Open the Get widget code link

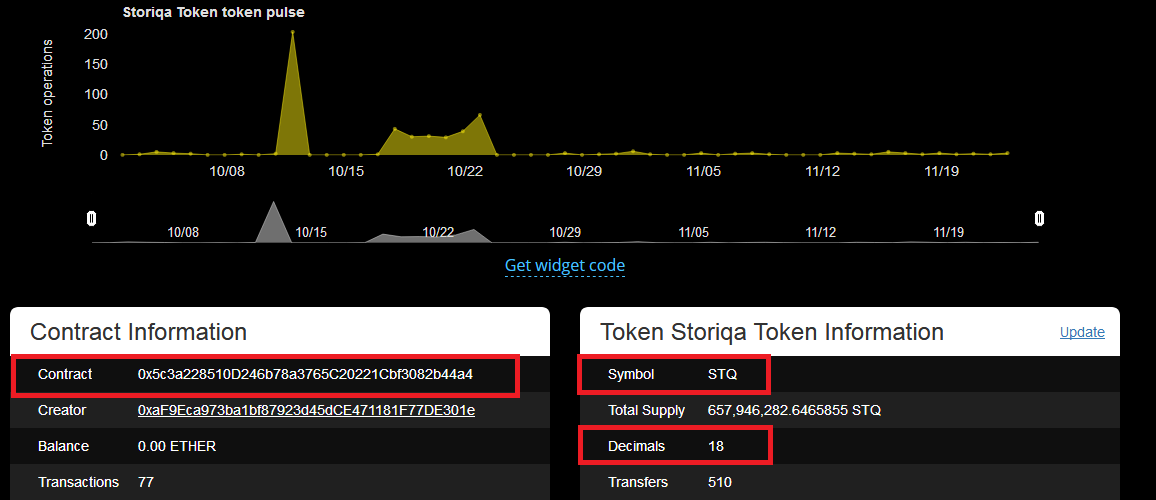pyautogui.click(x=565, y=265)
